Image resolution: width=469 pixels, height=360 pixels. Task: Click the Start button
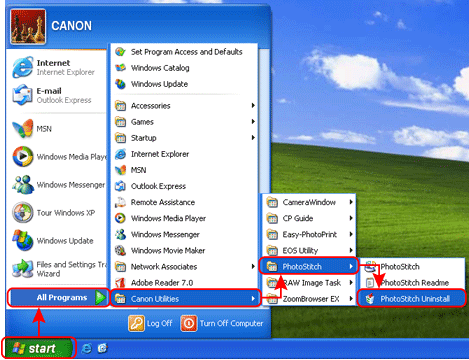(x=39, y=348)
